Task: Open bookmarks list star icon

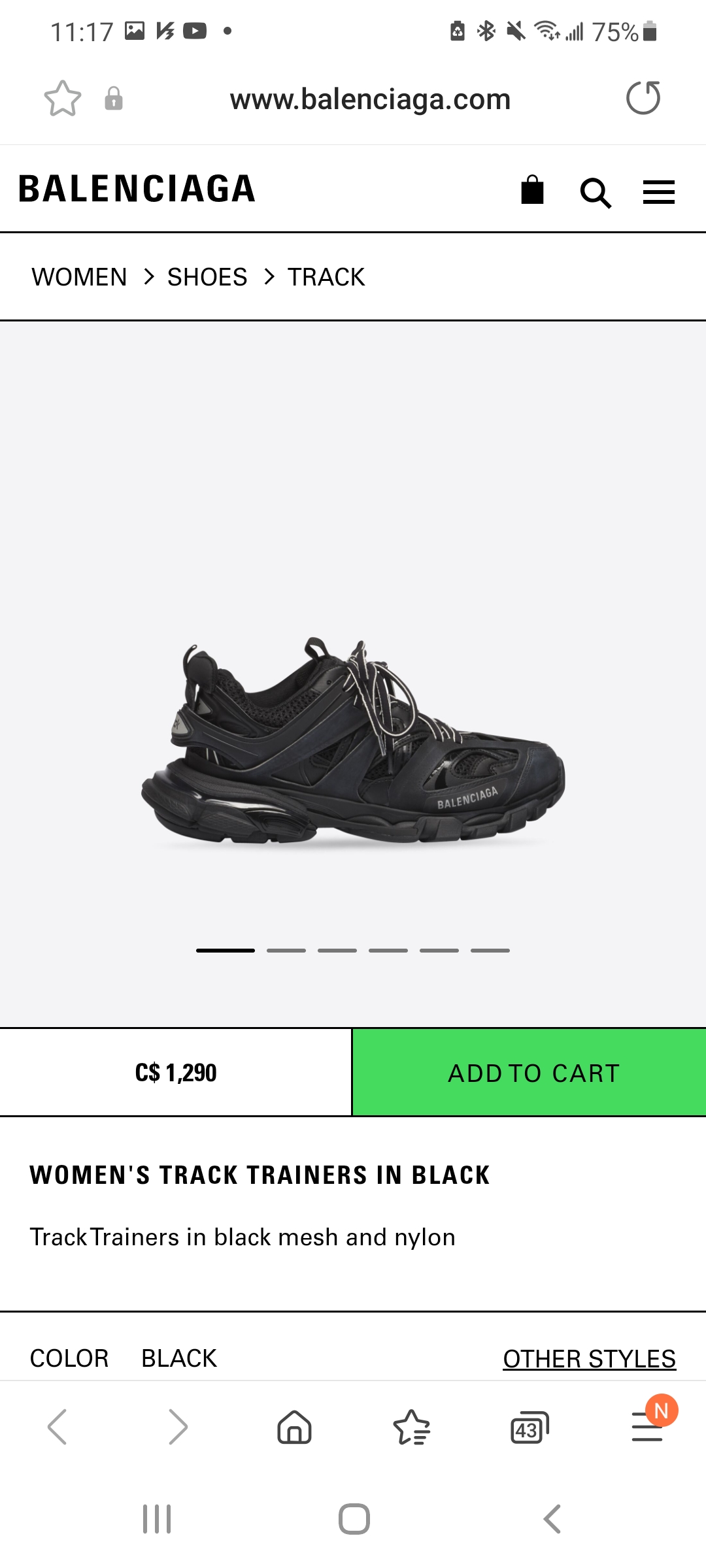Action: click(411, 1427)
